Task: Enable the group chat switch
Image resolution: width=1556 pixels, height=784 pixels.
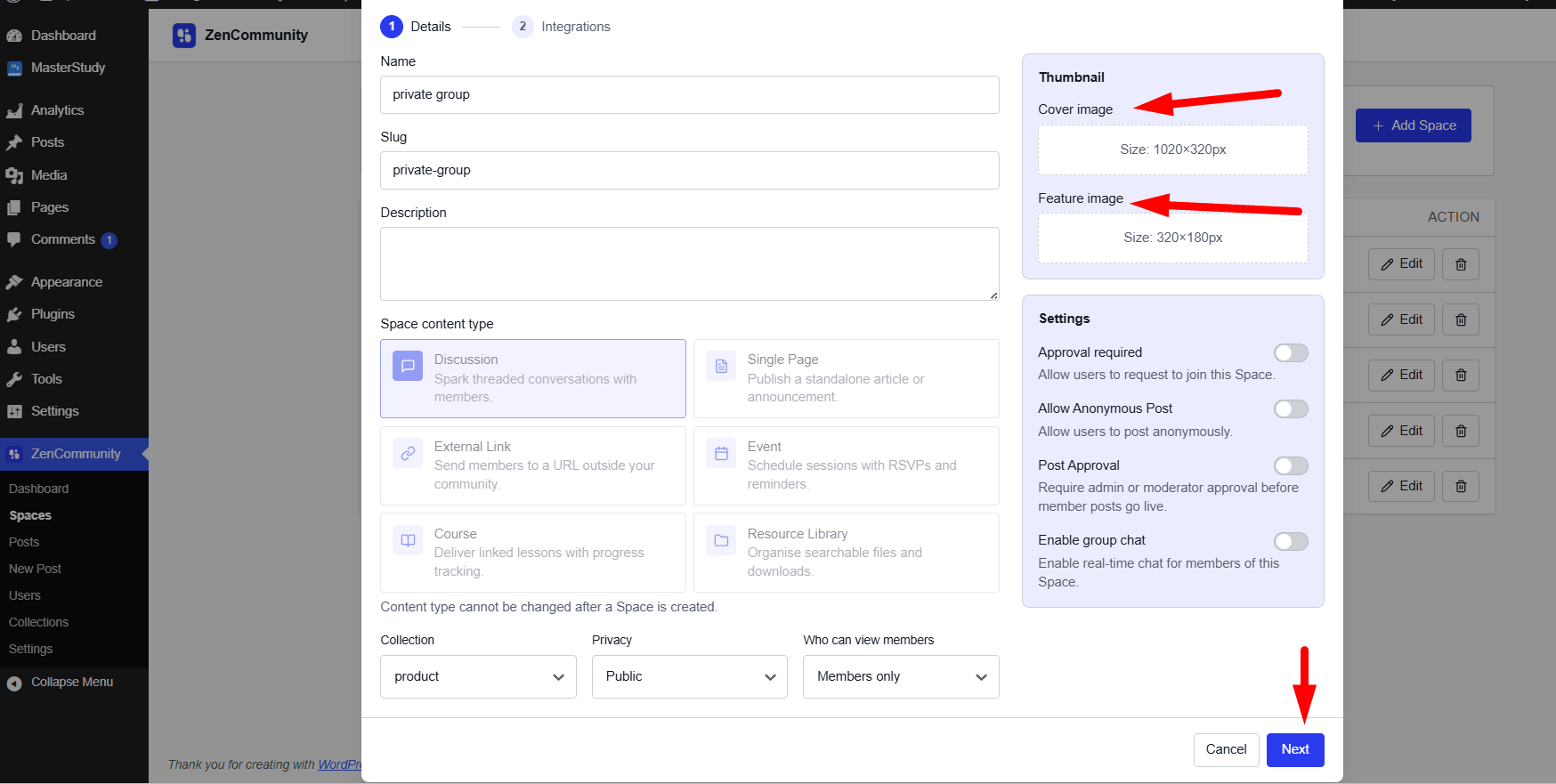Action: coord(1291,541)
